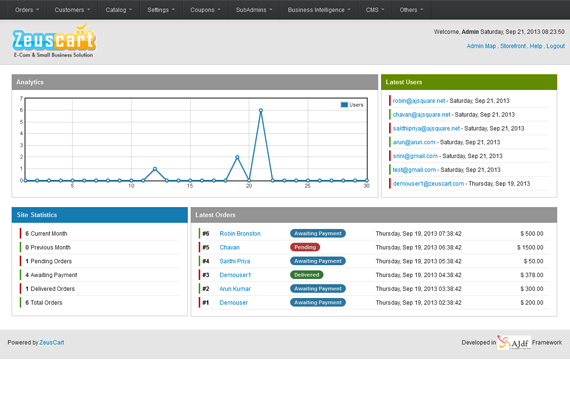Click Awaiting Payment badge for order #1
The width and height of the screenshot is (570, 400).
[318, 303]
